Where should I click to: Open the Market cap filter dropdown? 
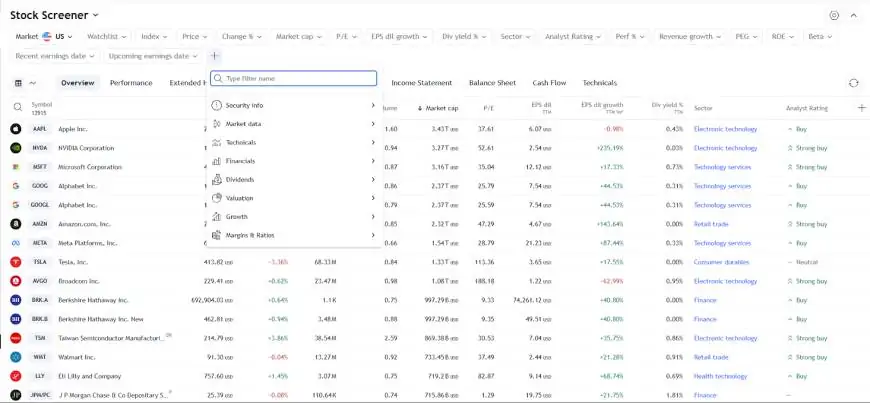299,37
